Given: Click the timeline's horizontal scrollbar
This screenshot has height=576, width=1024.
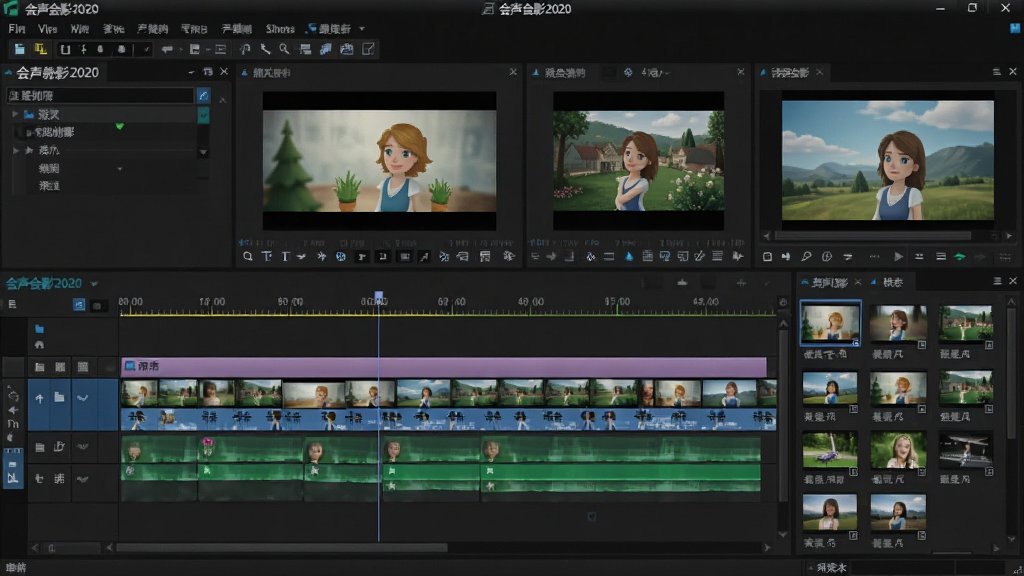Looking at the screenshot, I should [x=282, y=547].
